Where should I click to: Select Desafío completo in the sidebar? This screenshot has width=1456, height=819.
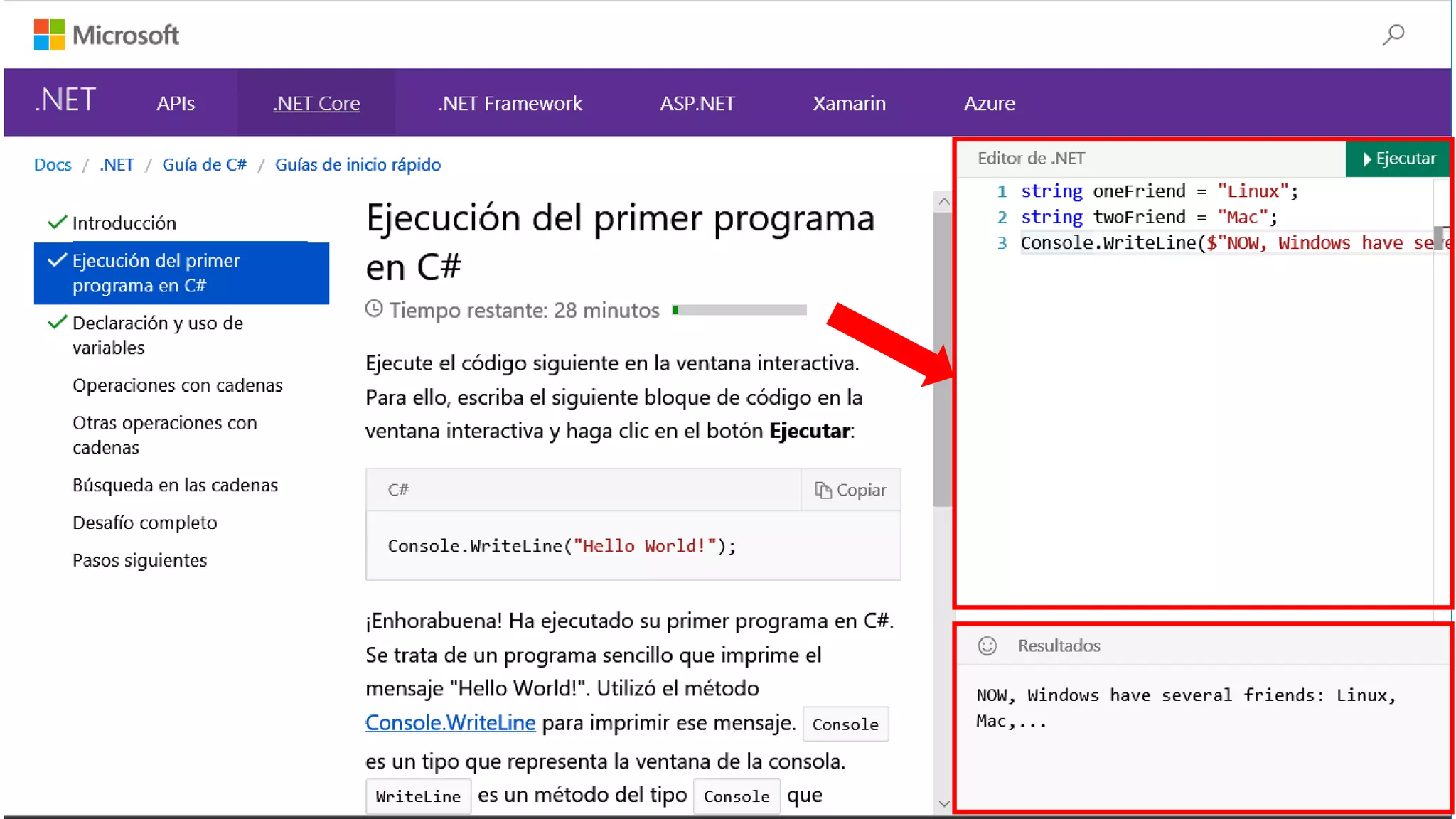(144, 523)
